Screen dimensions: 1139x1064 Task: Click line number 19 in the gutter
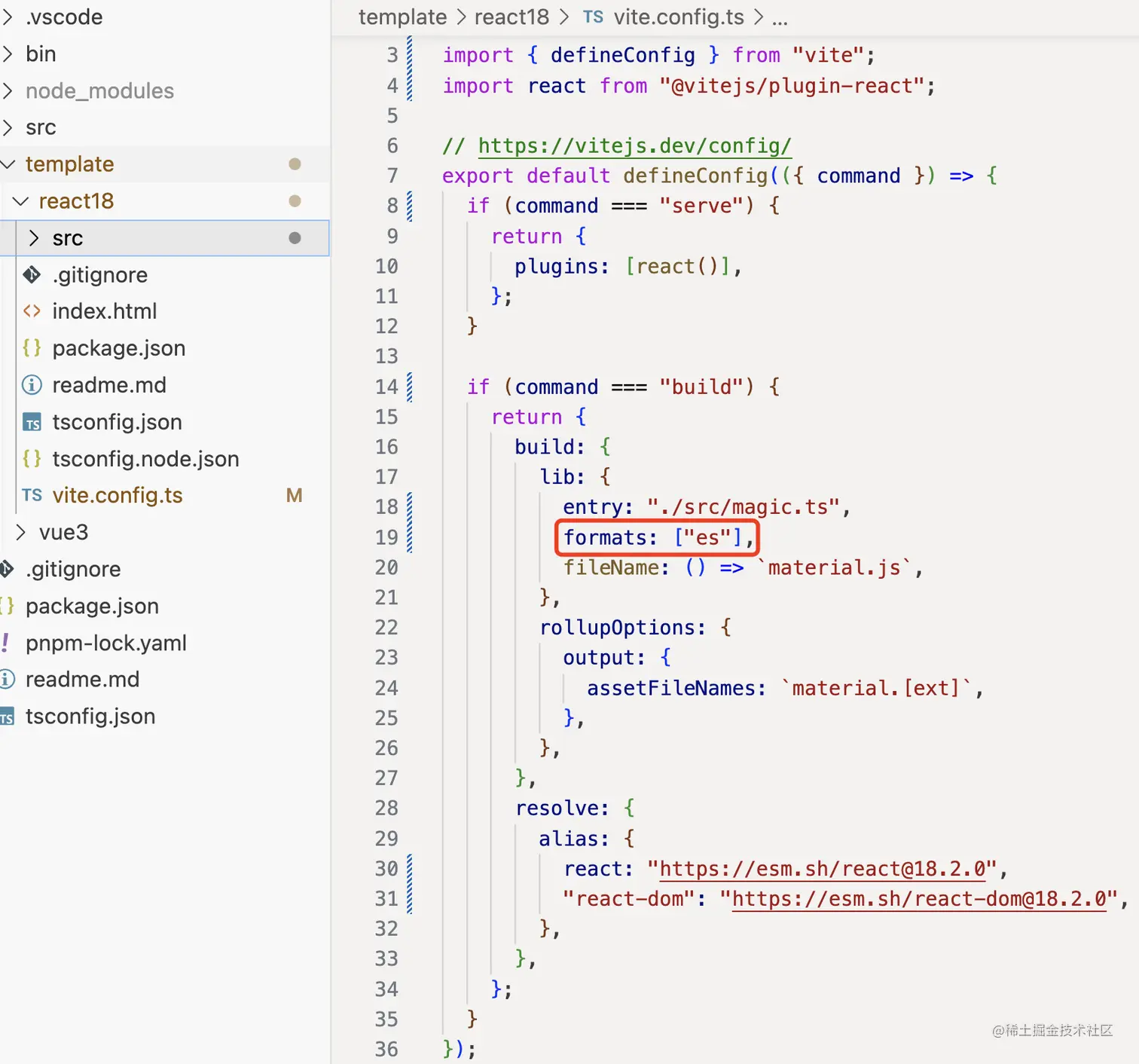(x=386, y=537)
